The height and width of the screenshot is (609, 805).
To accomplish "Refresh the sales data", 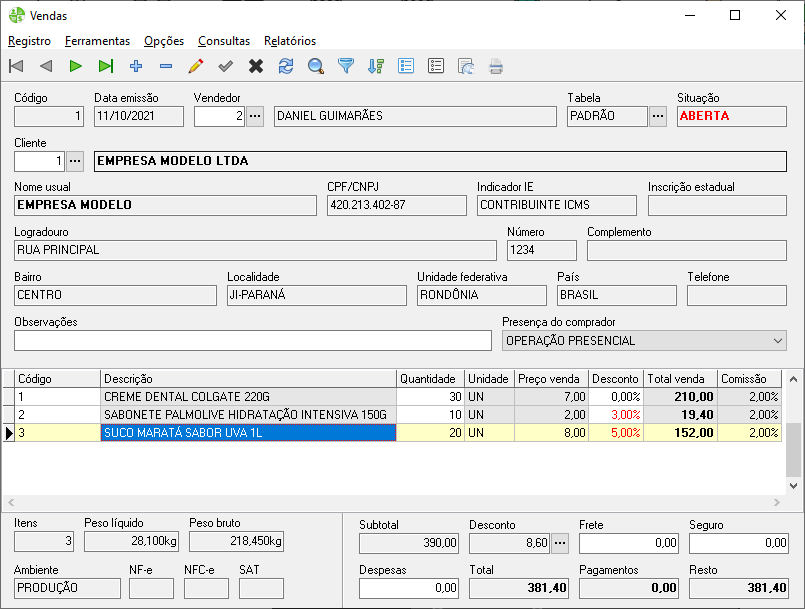I will pos(286,67).
